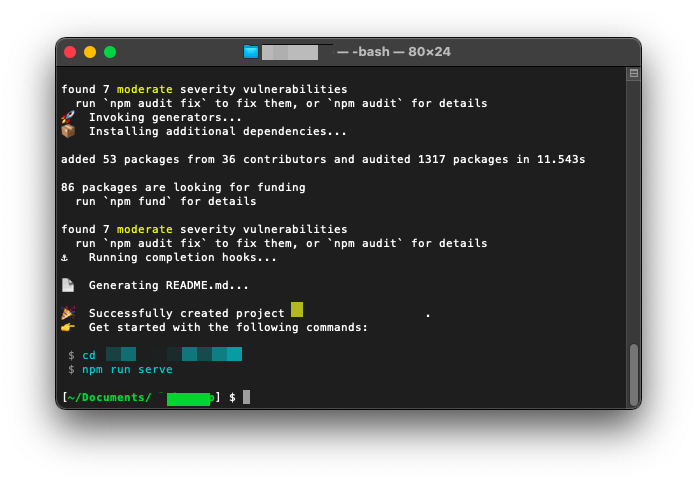Click the package box emoji before Installing
Image resolution: width=697 pixels, height=483 pixels.
coord(68,131)
